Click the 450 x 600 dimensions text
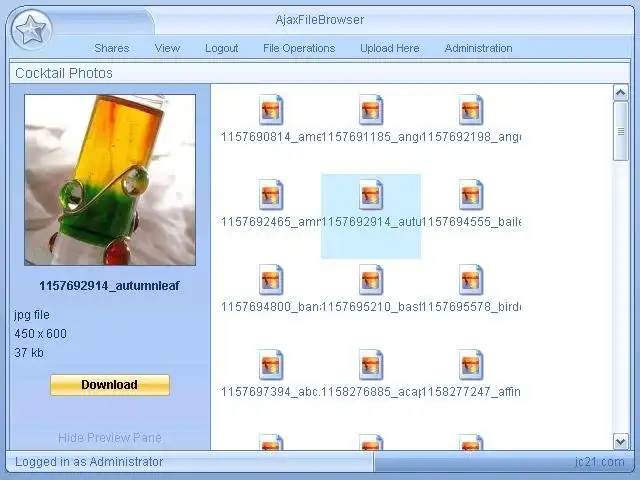Viewport: 640px width, 480px height. click(x=40, y=334)
